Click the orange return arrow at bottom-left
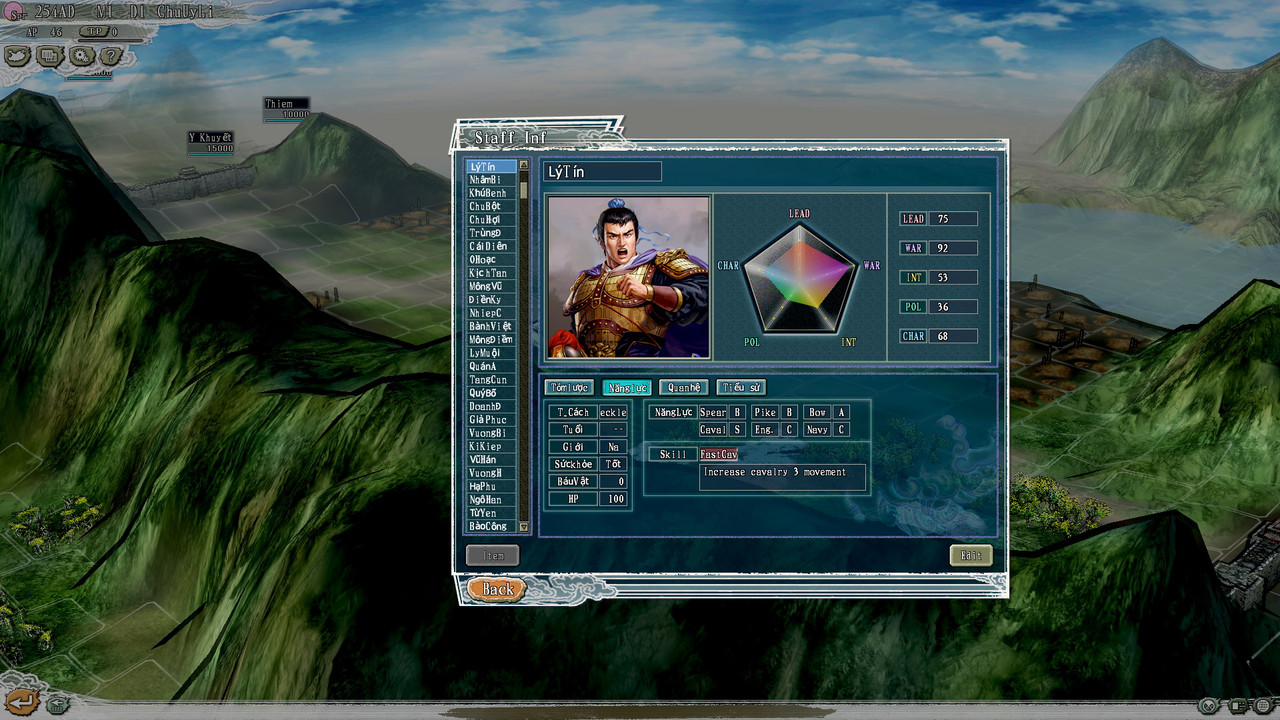This screenshot has width=1280, height=720. tap(21, 702)
